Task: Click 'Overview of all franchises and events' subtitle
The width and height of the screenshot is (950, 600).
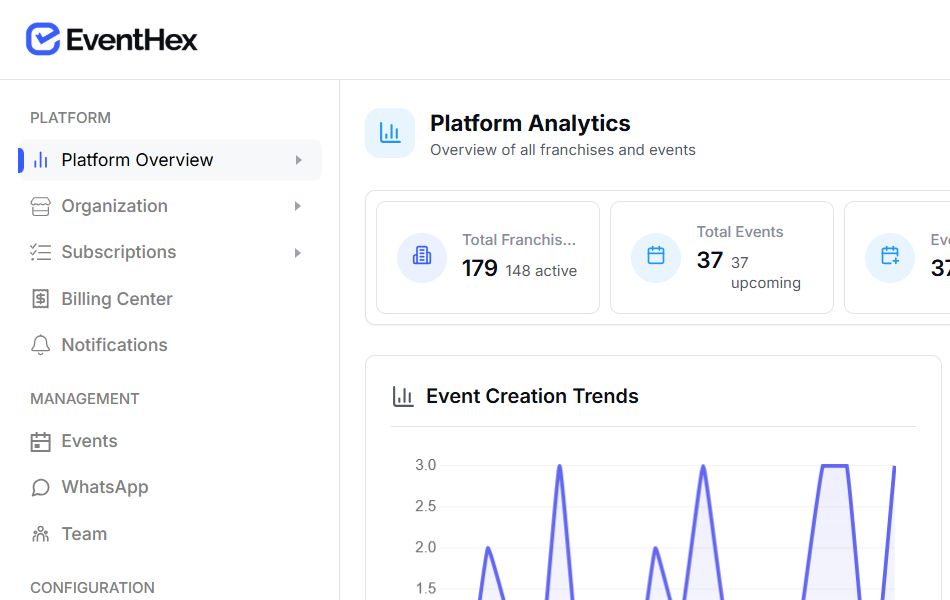Action: click(x=563, y=150)
